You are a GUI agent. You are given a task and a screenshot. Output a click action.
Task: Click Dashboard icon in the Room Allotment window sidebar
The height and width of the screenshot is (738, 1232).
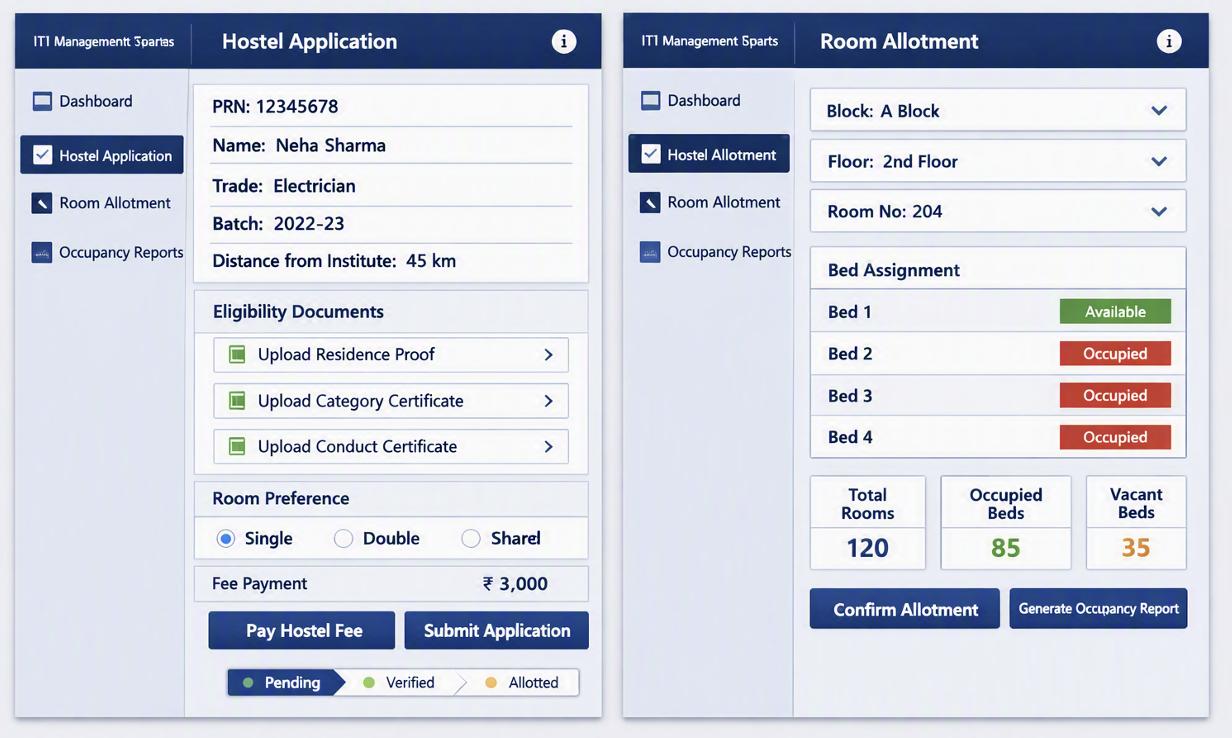[650, 100]
